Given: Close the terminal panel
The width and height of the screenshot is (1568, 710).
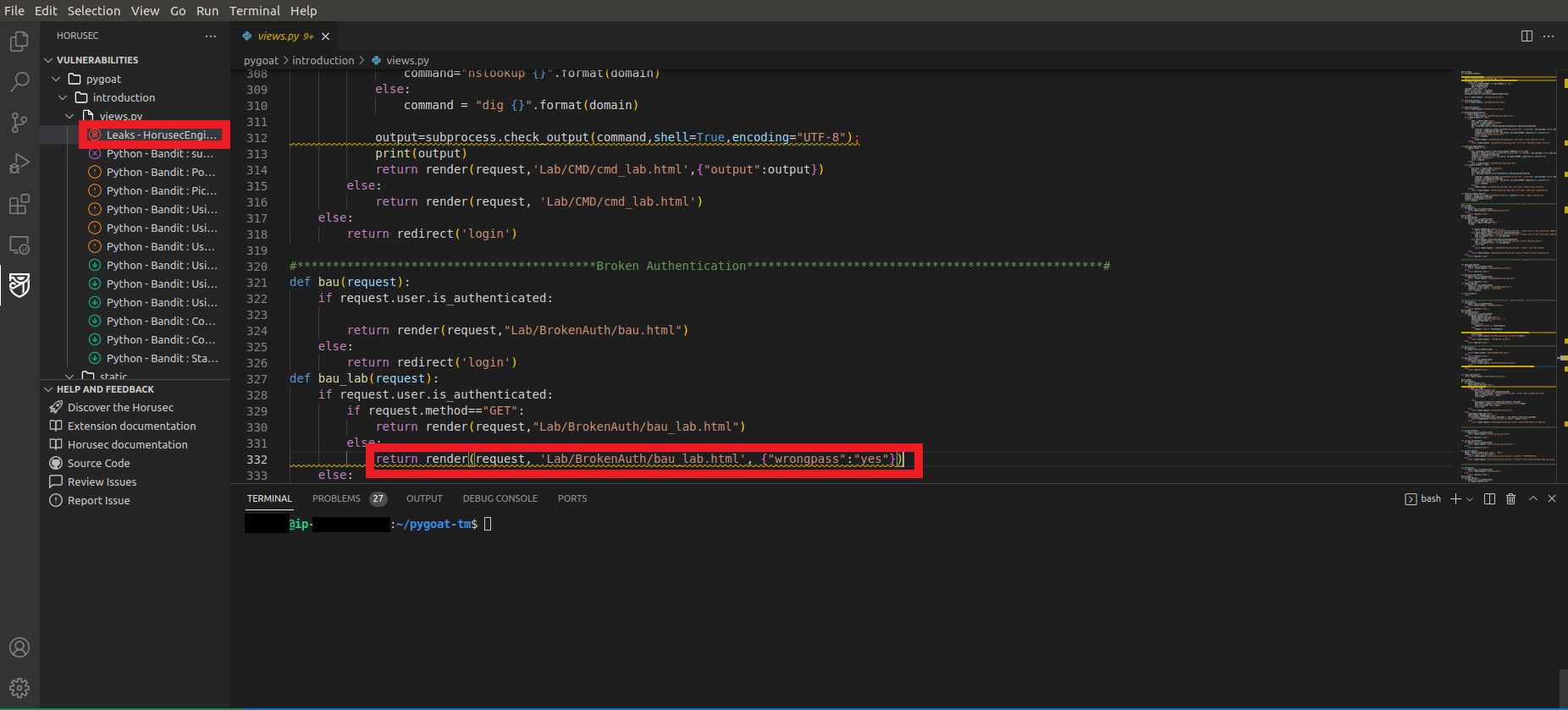Looking at the screenshot, I should click(x=1552, y=498).
